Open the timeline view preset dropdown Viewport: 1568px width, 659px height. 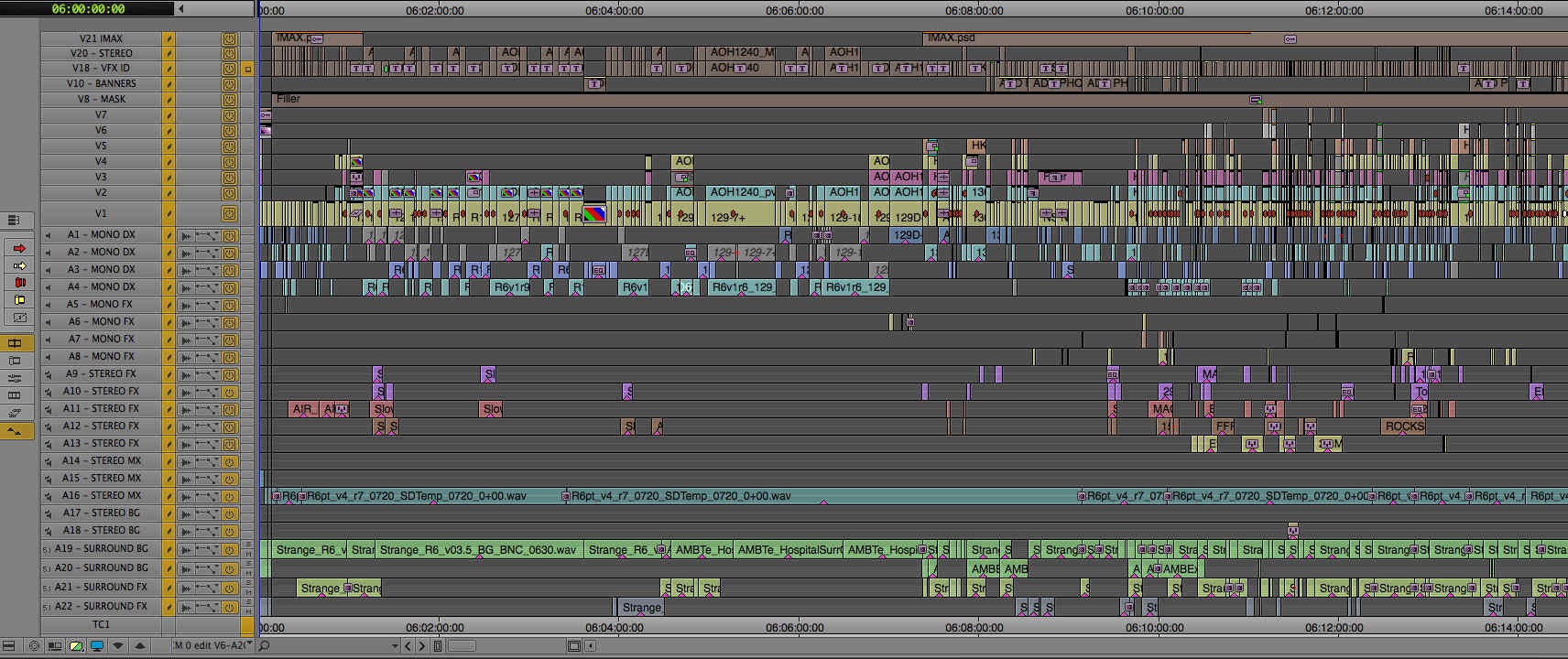[x=211, y=646]
